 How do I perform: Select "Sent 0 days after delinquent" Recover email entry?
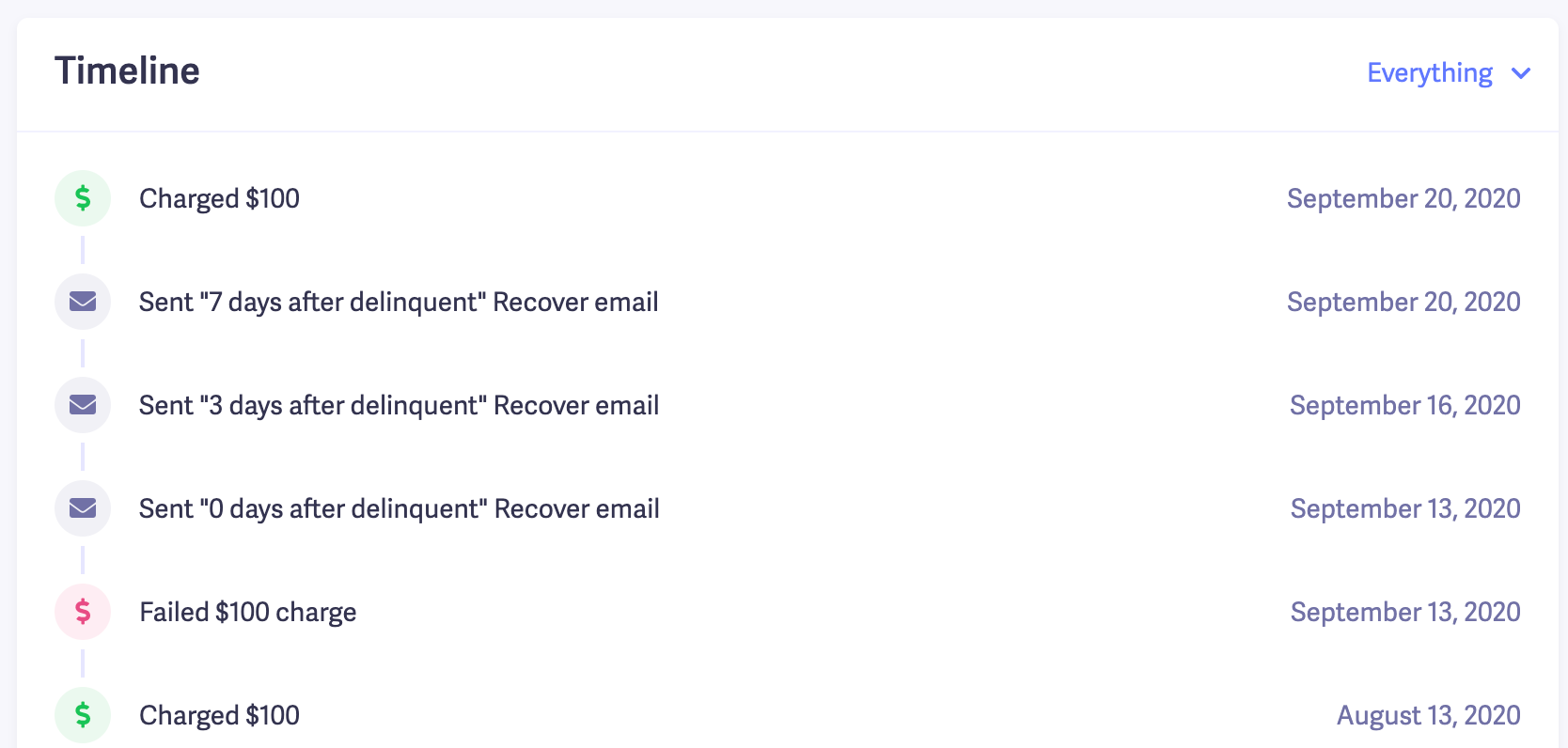point(399,508)
